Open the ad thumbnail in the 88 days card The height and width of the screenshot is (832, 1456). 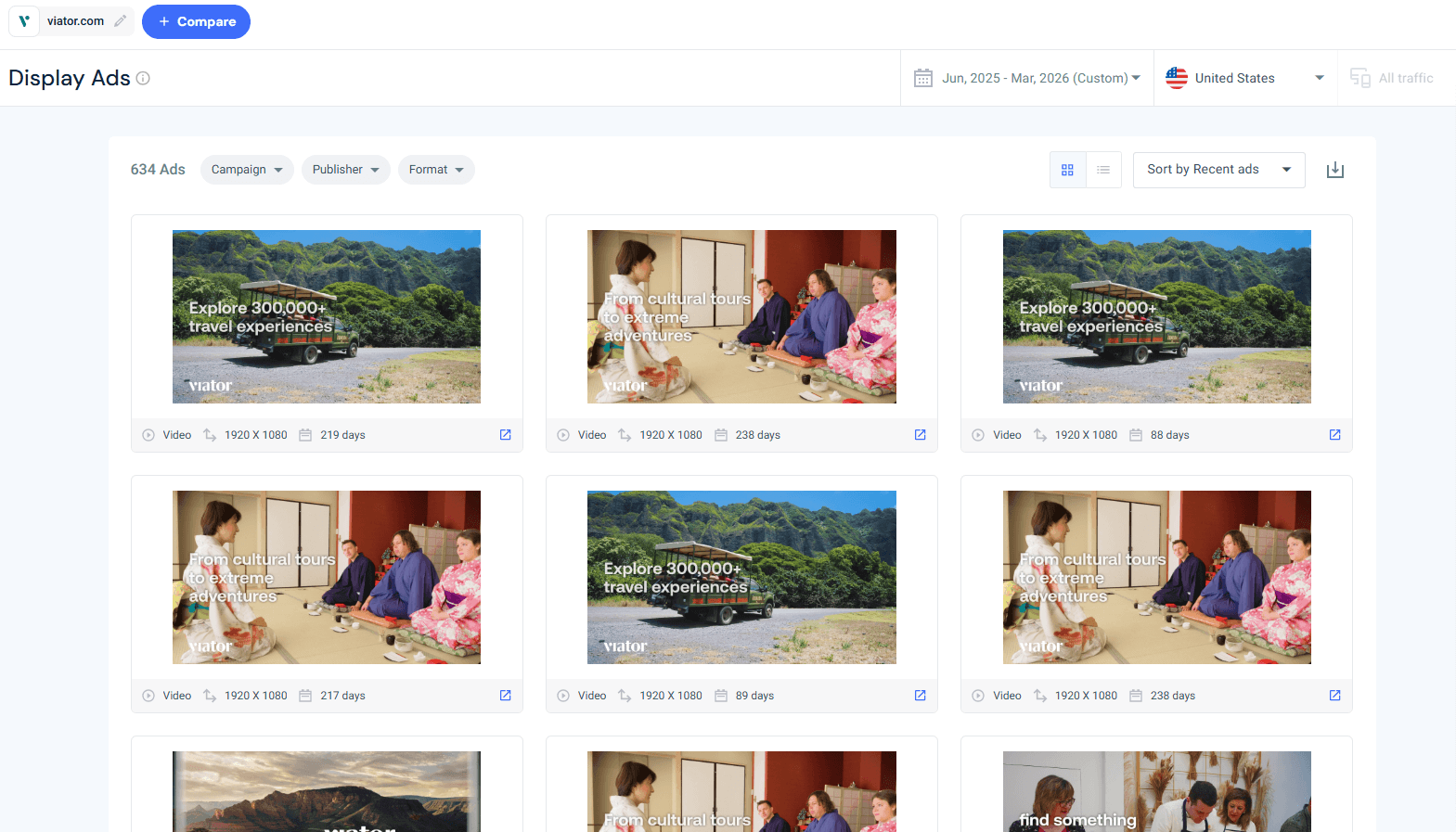1157,316
